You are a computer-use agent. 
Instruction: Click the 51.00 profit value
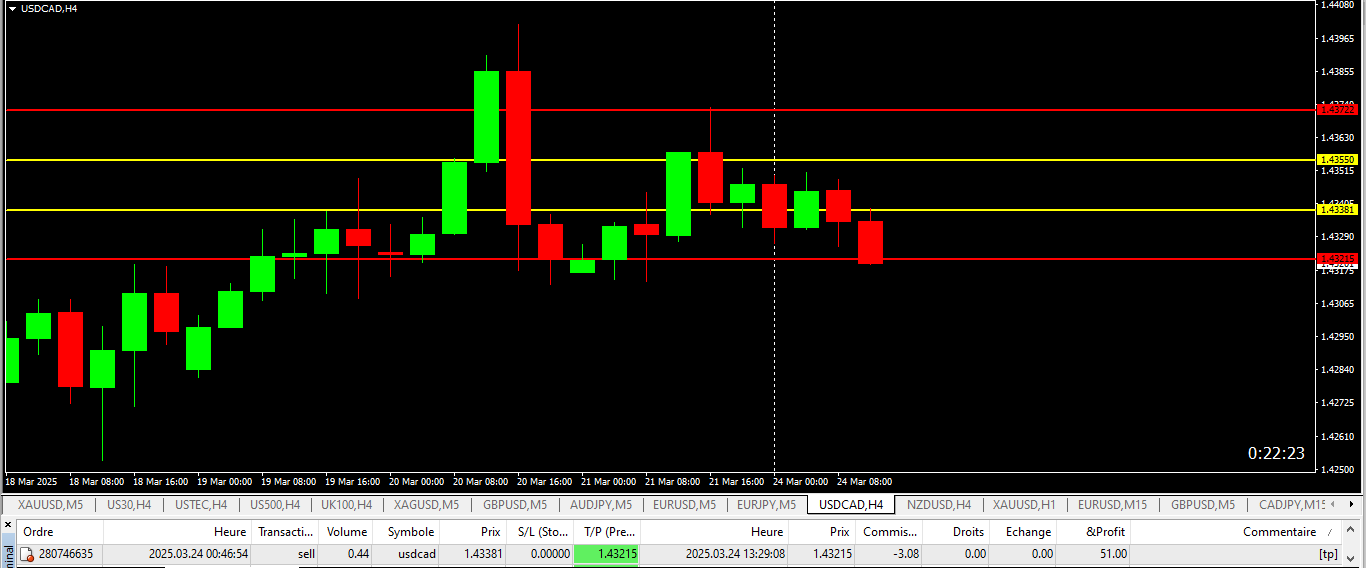[1113, 554]
